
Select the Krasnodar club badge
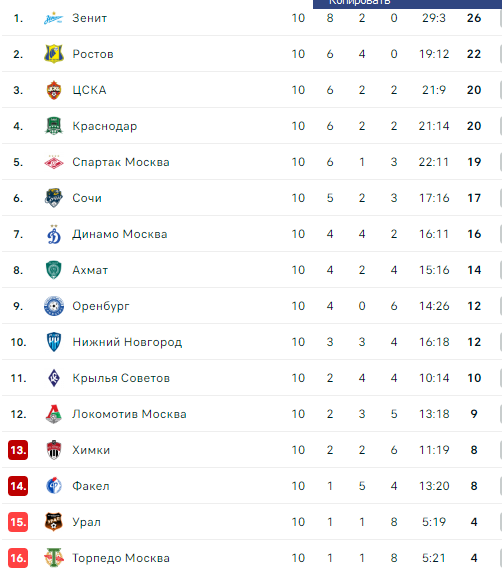tap(54, 126)
